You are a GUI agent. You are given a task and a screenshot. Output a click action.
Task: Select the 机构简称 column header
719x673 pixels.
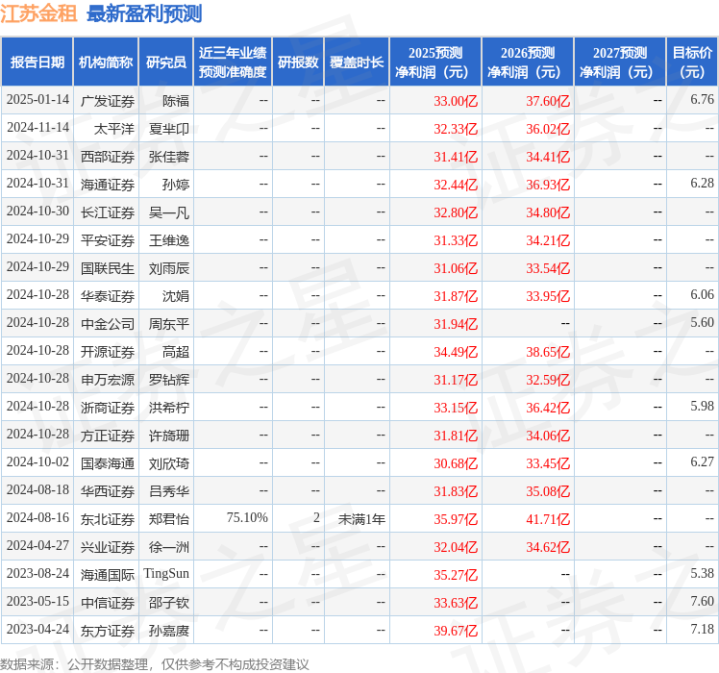pos(106,62)
